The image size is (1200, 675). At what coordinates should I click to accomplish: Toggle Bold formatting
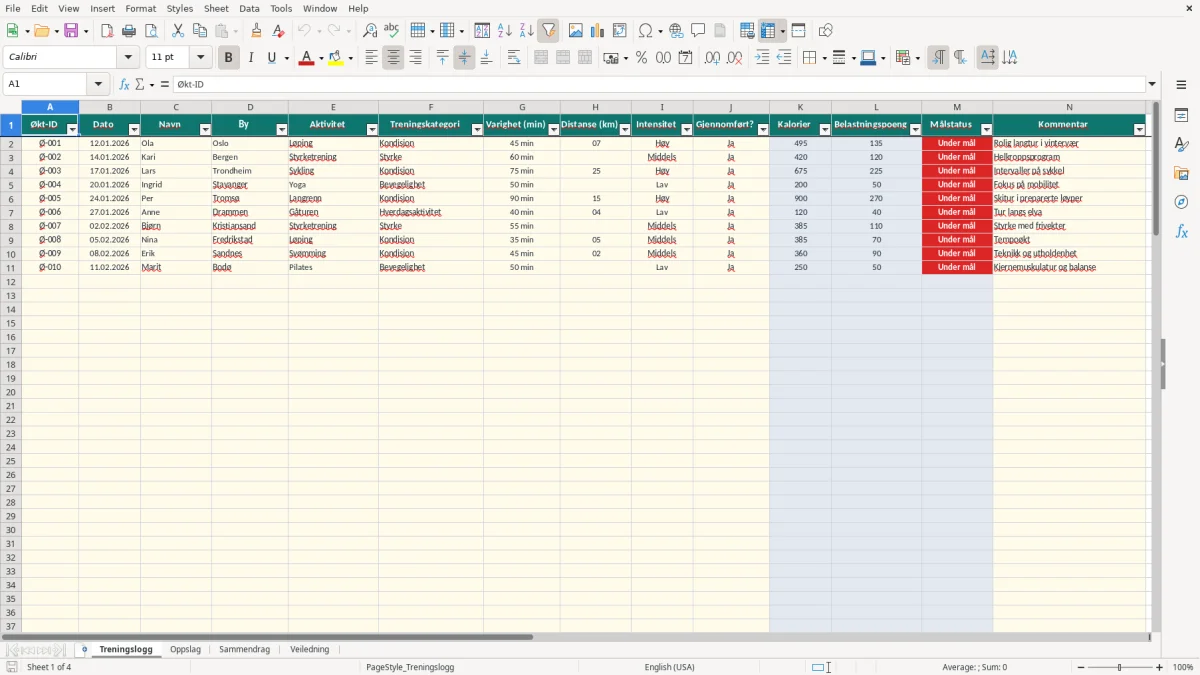coord(228,58)
